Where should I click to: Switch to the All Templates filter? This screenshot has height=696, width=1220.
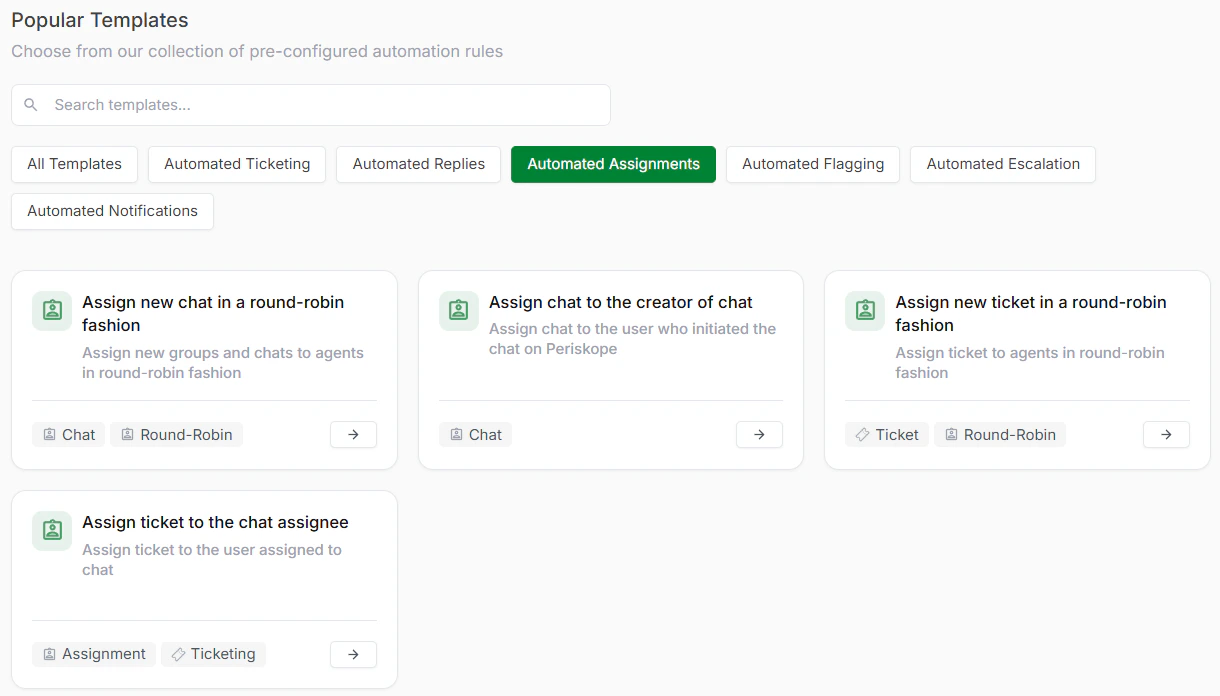point(74,164)
